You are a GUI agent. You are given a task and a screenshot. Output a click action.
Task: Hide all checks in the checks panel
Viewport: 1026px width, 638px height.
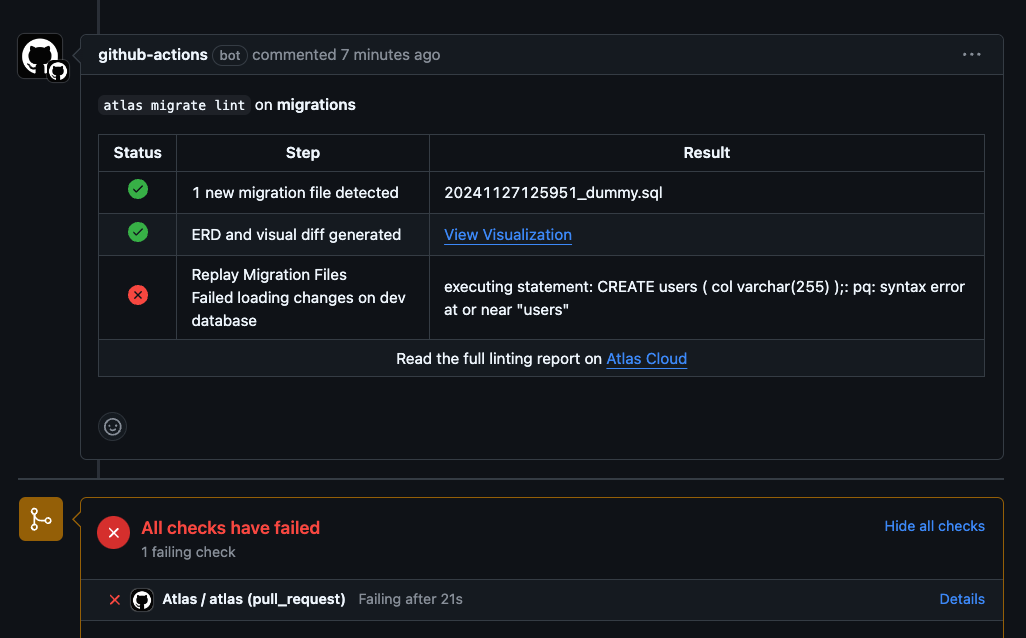934,526
